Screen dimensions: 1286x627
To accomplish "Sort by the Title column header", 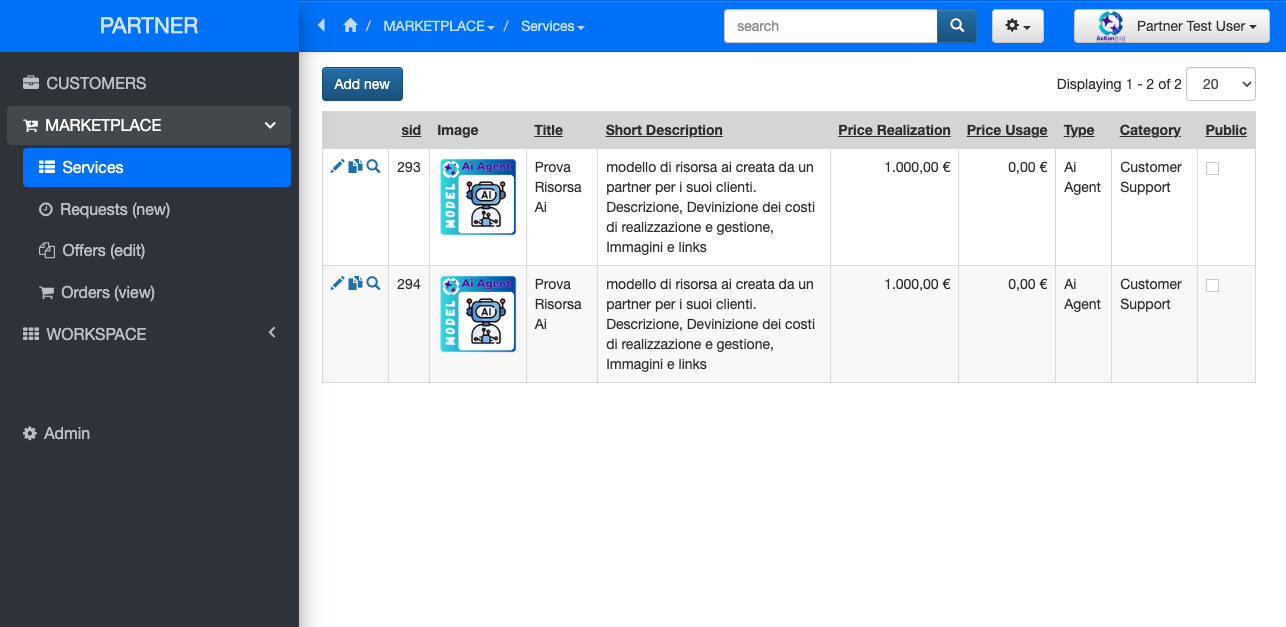I will 548,130.
